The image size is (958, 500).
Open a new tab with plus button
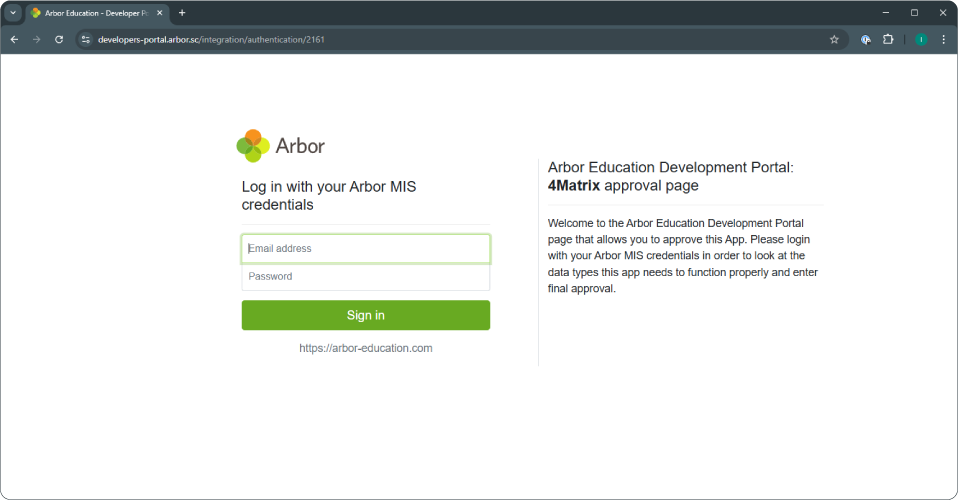tap(181, 13)
